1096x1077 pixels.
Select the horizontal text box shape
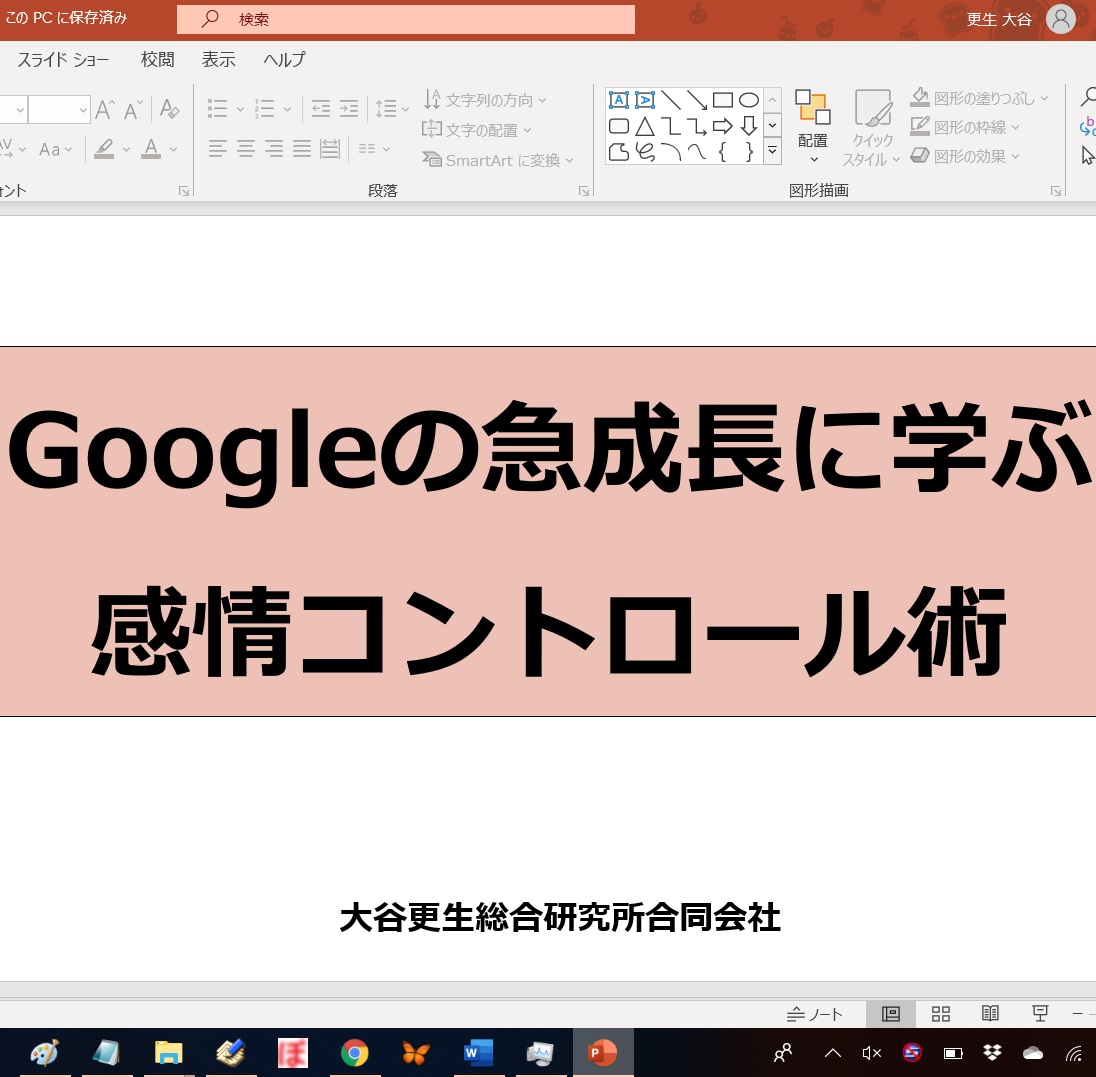tap(619, 100)
